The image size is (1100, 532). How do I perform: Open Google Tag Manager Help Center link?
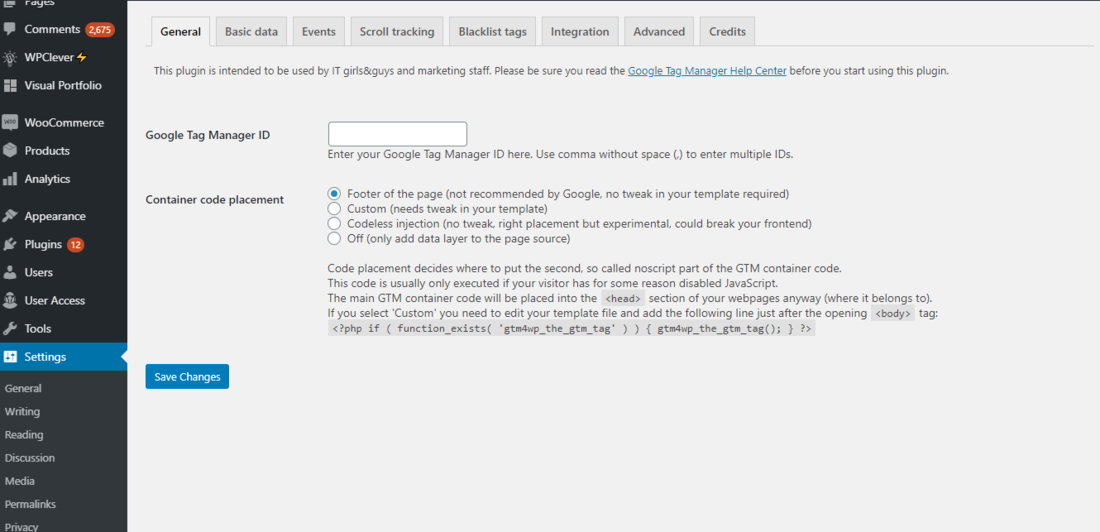(707, 71)
